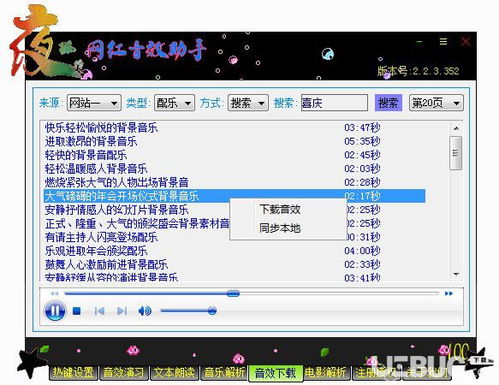The width and height of the screenshot is (499, 385).
Task: Click the volume slider handle
Action: tap(212, 311)
